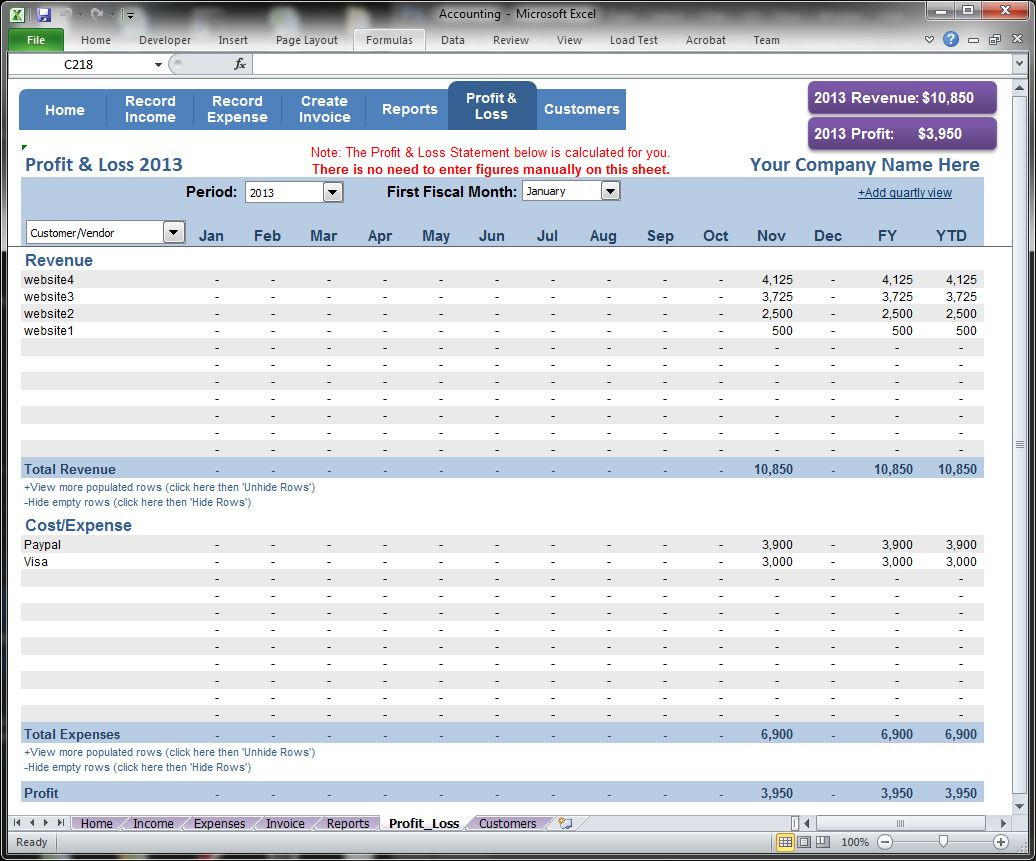Click the Record Expense navigation button
This screenshot has height=861, width=1036.
point(237,109)
